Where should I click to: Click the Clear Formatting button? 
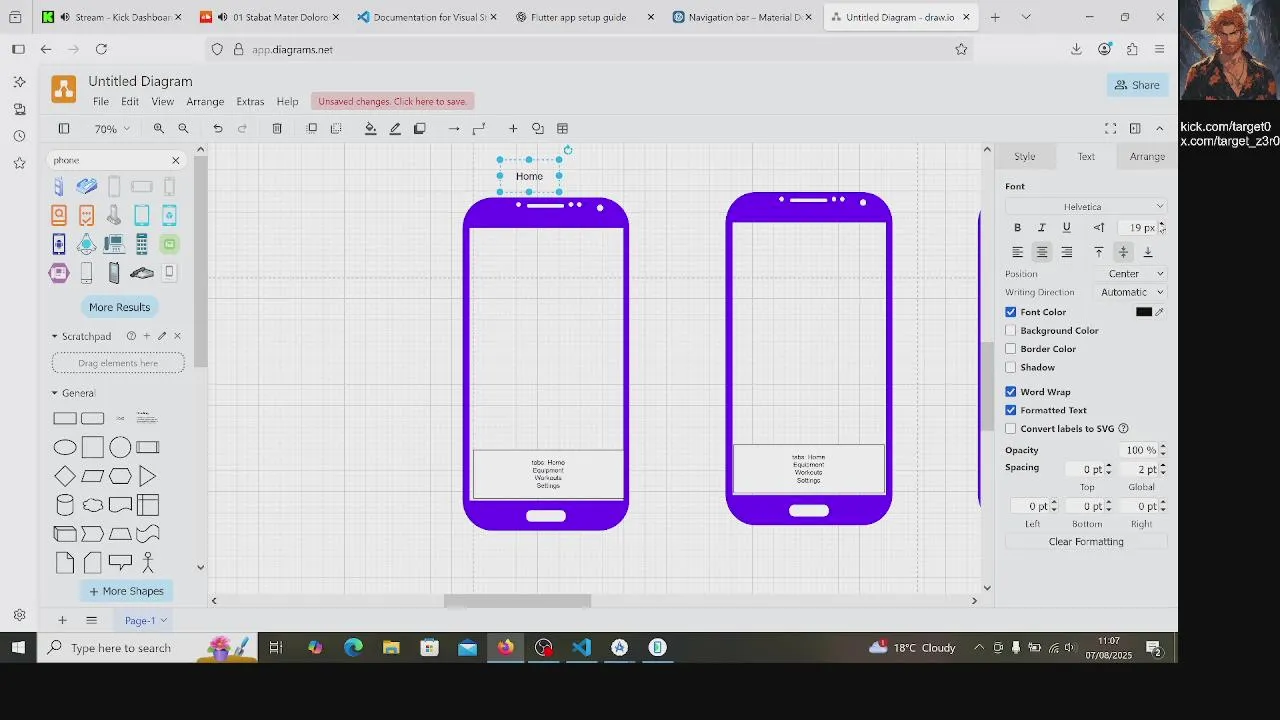tap(1086, 542)
